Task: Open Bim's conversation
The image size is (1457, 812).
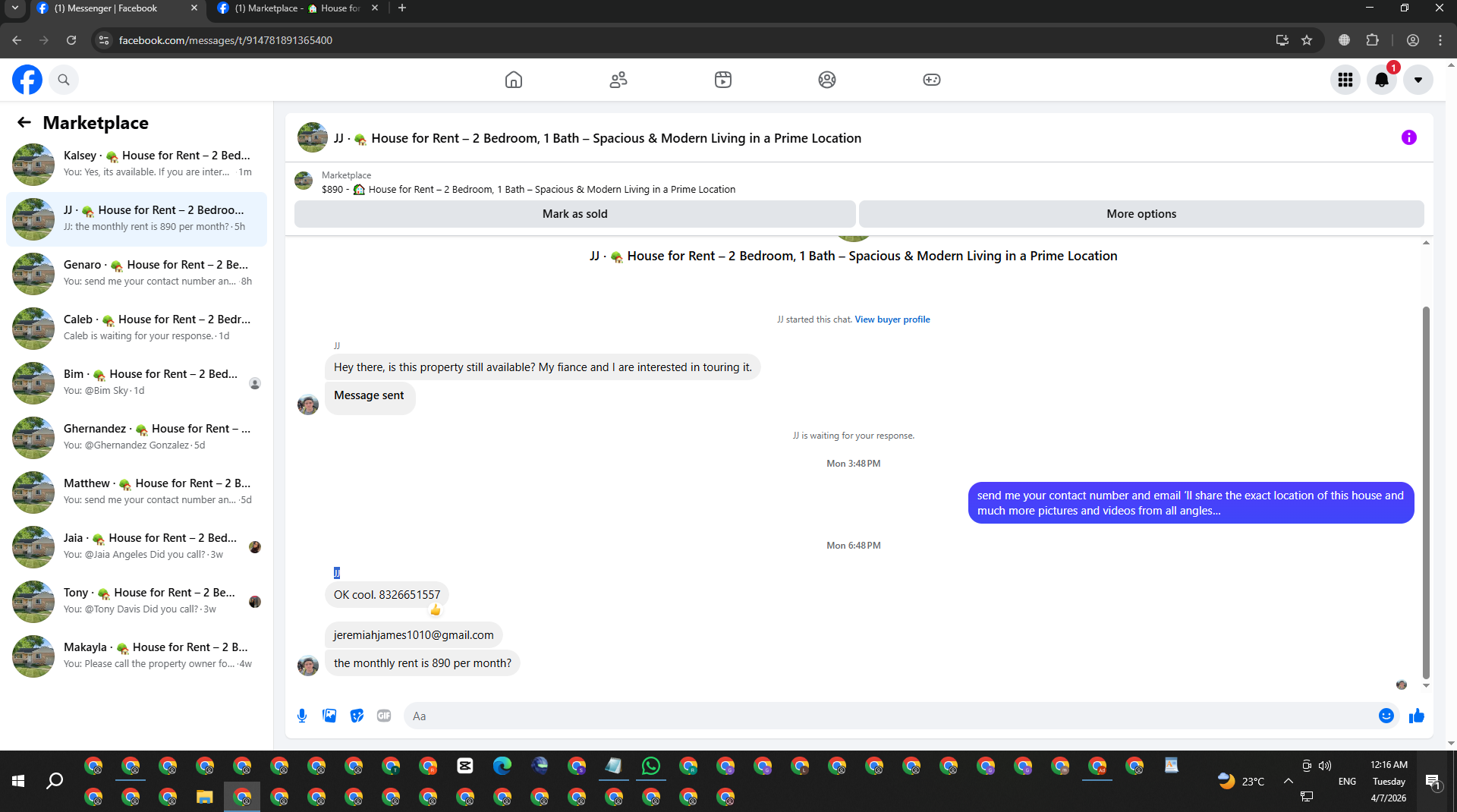Action: pos(137,382)
